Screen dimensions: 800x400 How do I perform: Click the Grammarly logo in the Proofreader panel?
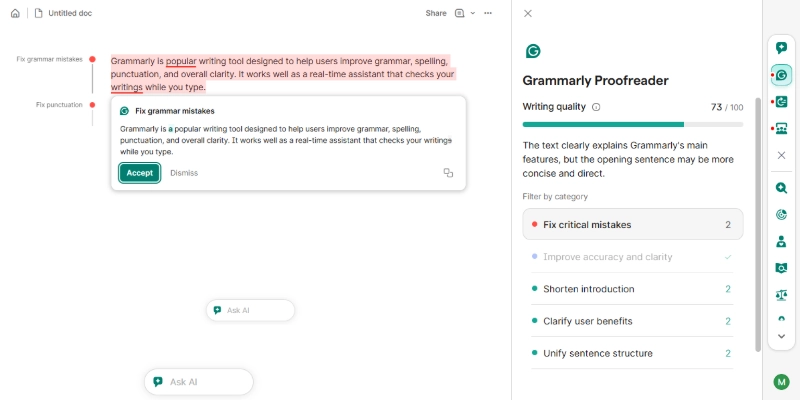point(533,51)
